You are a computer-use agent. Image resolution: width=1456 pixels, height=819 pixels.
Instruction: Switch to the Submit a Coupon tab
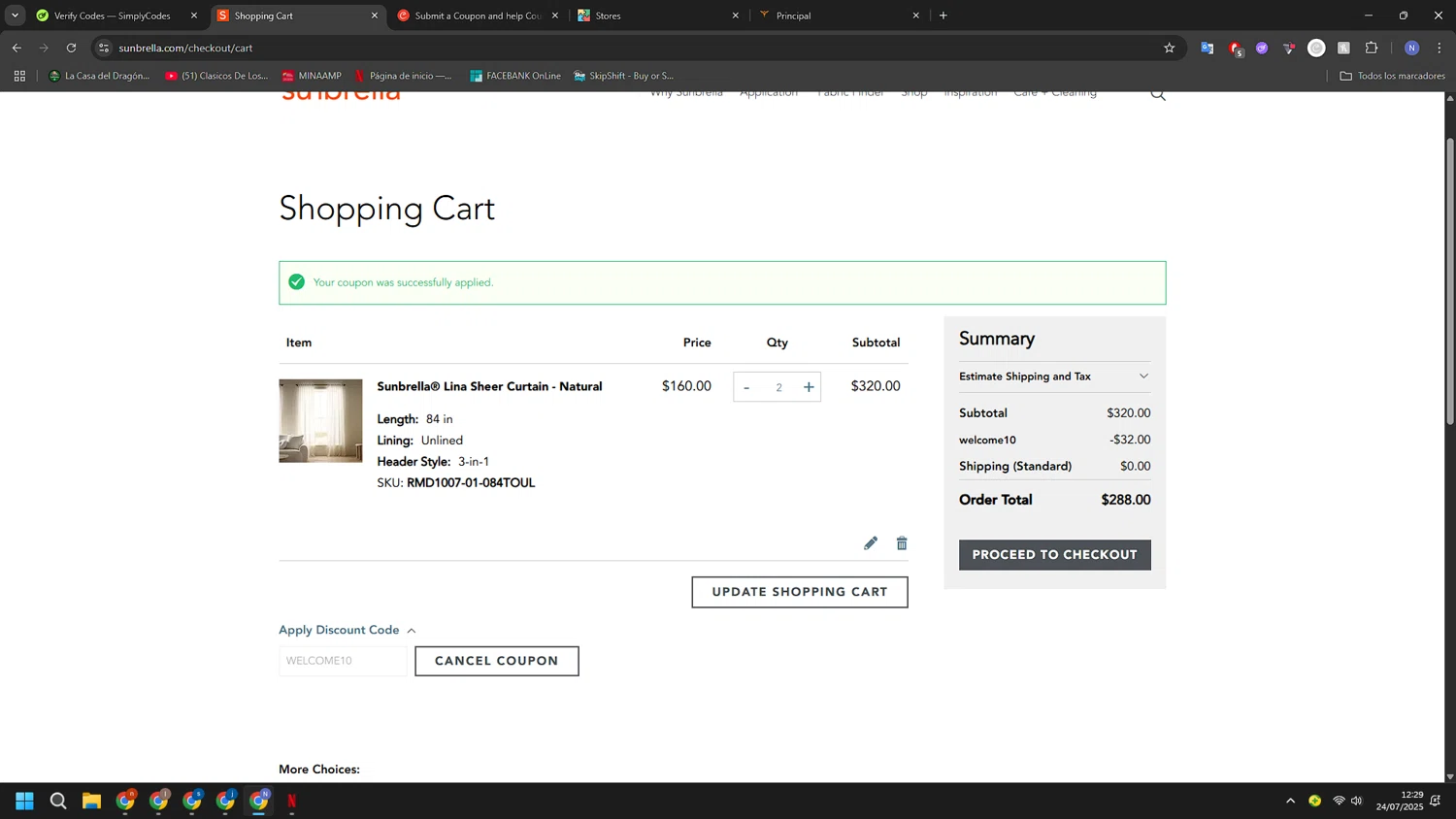tap(479, 16)
